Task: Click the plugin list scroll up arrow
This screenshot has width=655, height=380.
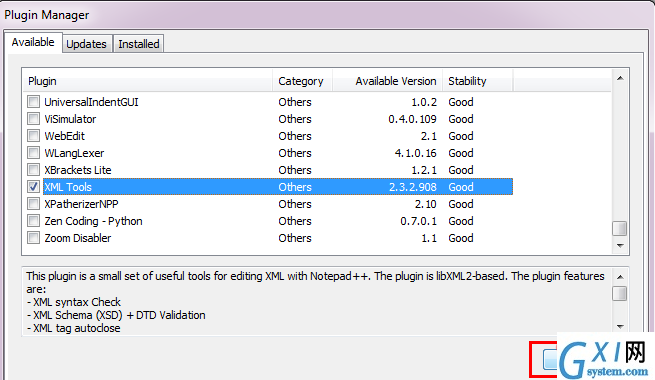Action: 620,78
